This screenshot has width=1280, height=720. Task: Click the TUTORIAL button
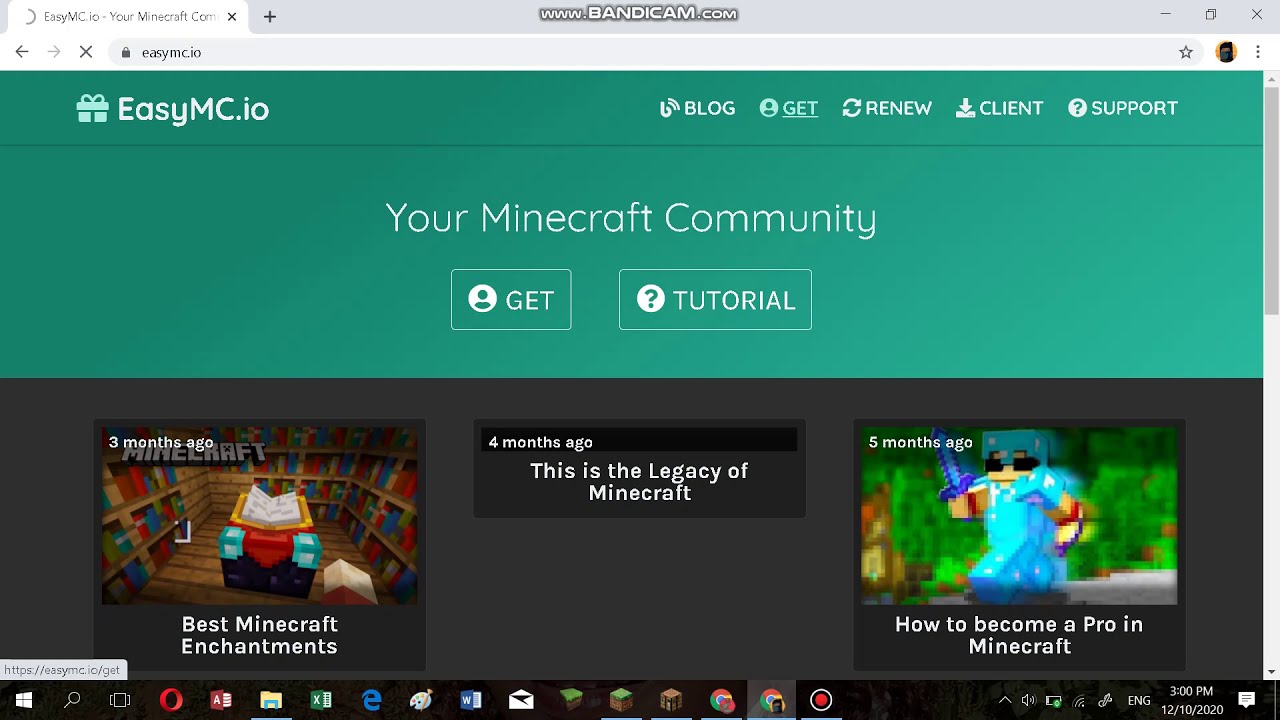click(715, 299)
